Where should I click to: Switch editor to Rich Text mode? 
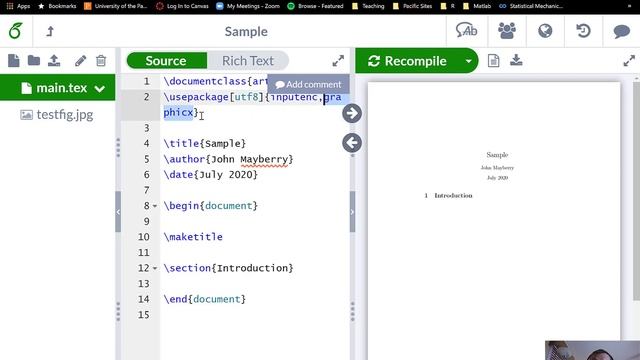click(248, 61)
